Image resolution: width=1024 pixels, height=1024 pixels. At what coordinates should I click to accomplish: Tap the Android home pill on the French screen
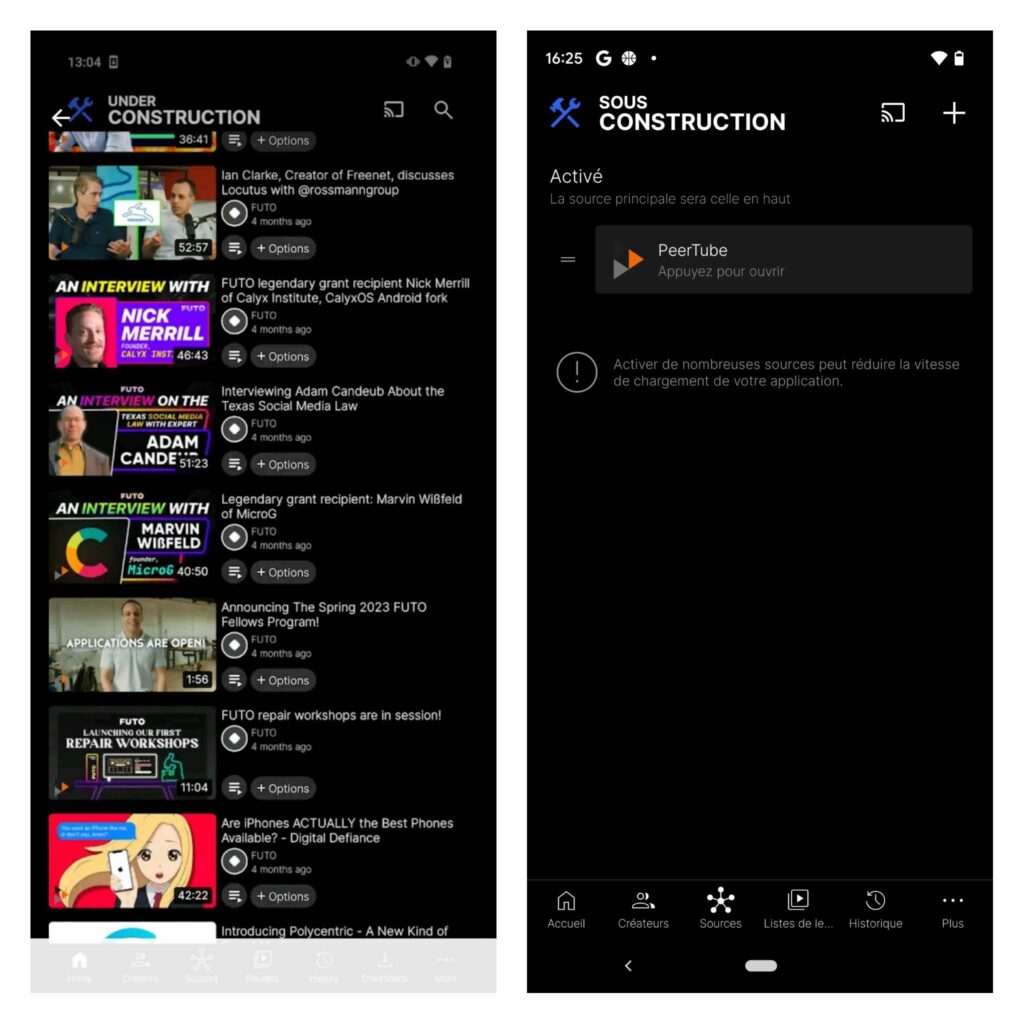pyautogui.click(x=761, y=966)
